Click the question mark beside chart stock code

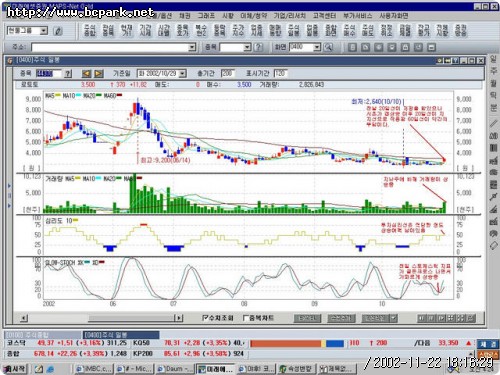pyautogui.click(x=68, y=74)
